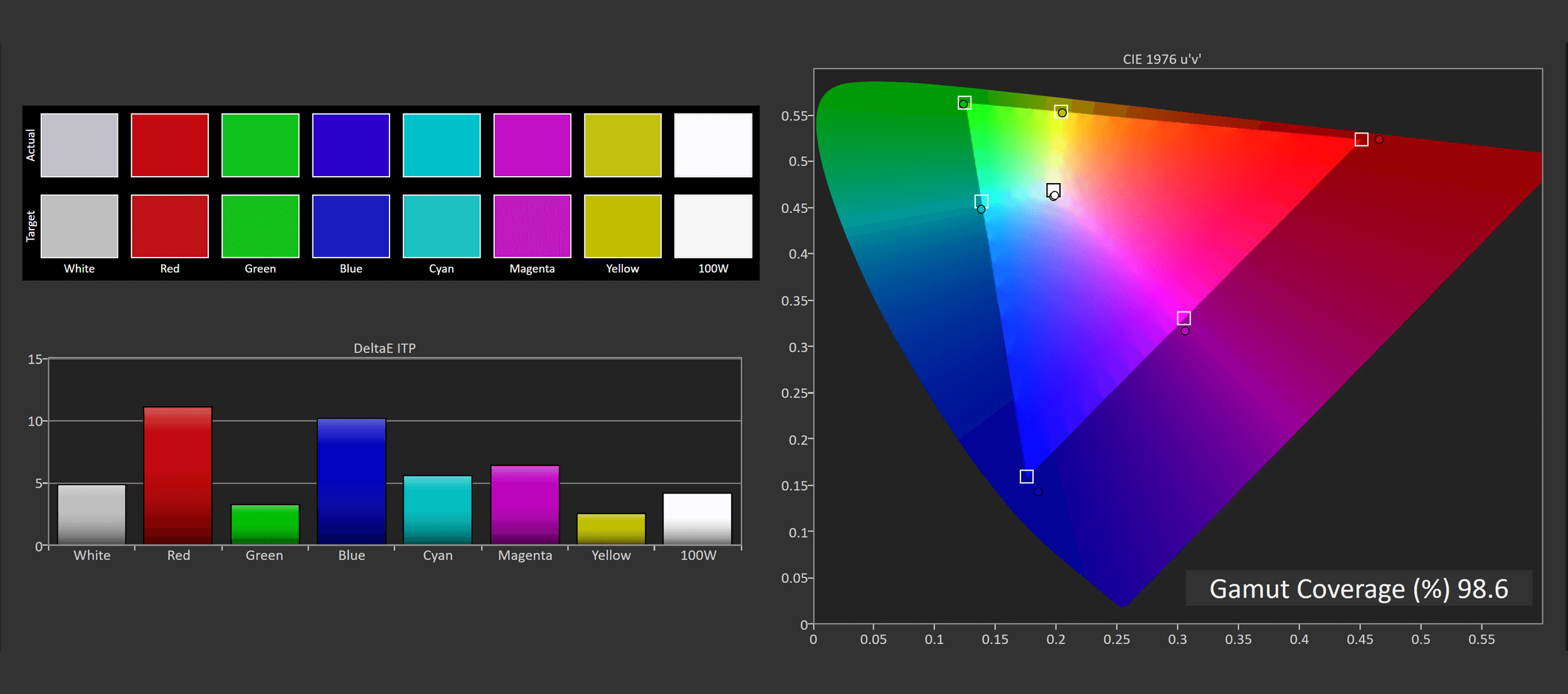Viewport: 1568px width, 694px height.
Task: Click the Gamut Coverage (%) 98.6 readout
Action: coord(1359,589)
